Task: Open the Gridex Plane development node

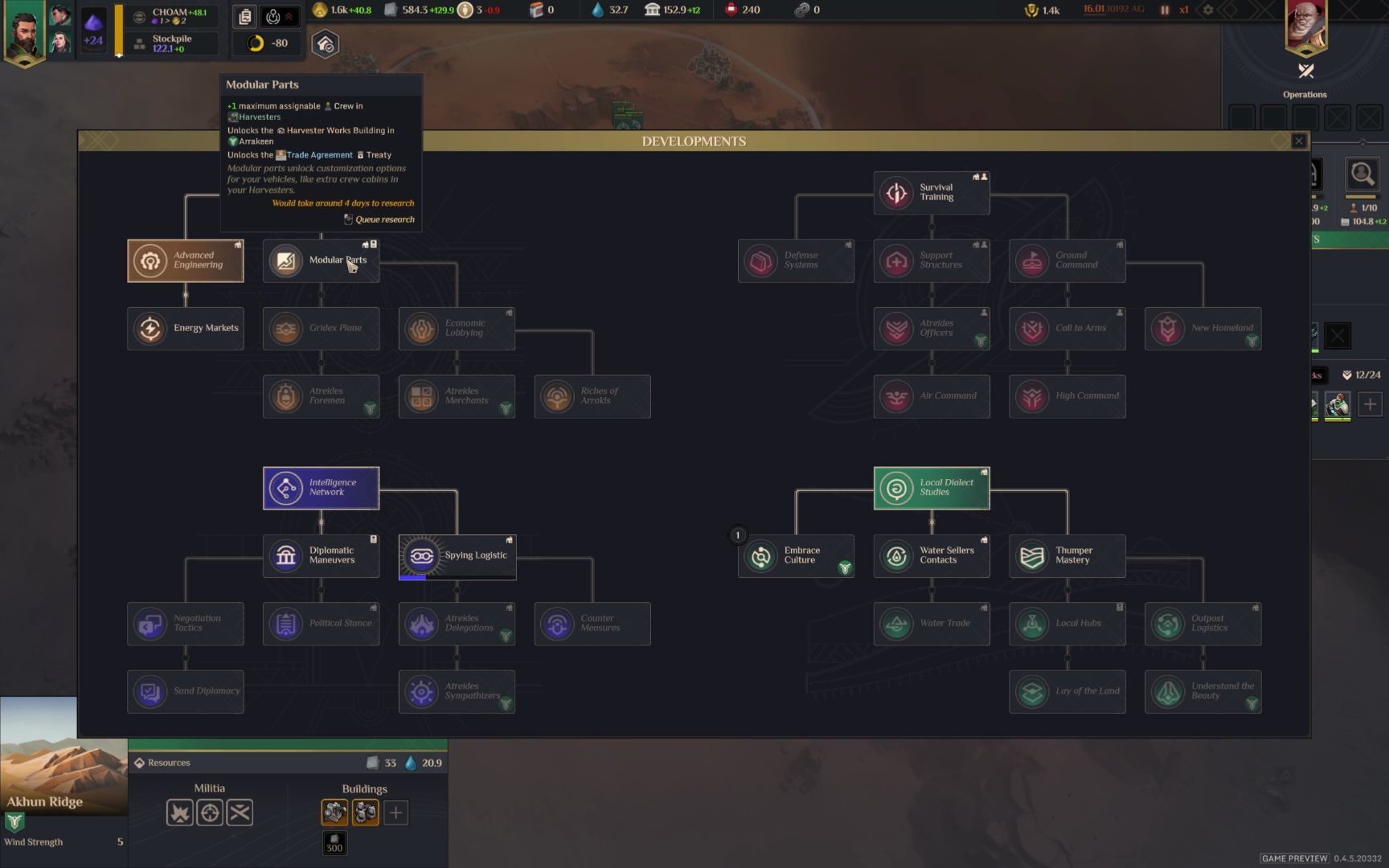Action: (321, 328)
